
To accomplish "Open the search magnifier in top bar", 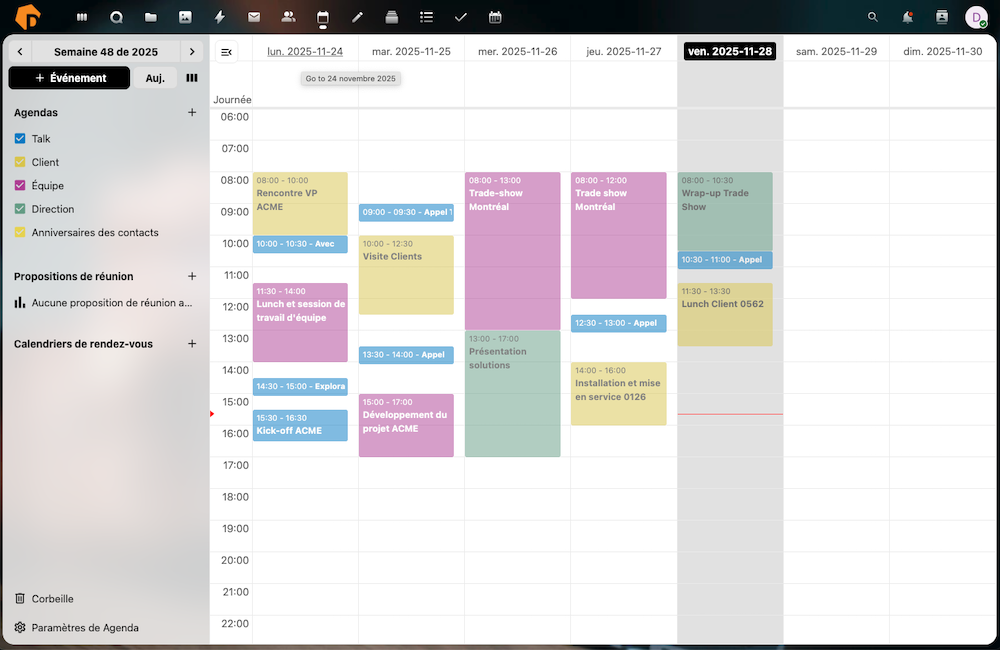I will click(873, 17).
